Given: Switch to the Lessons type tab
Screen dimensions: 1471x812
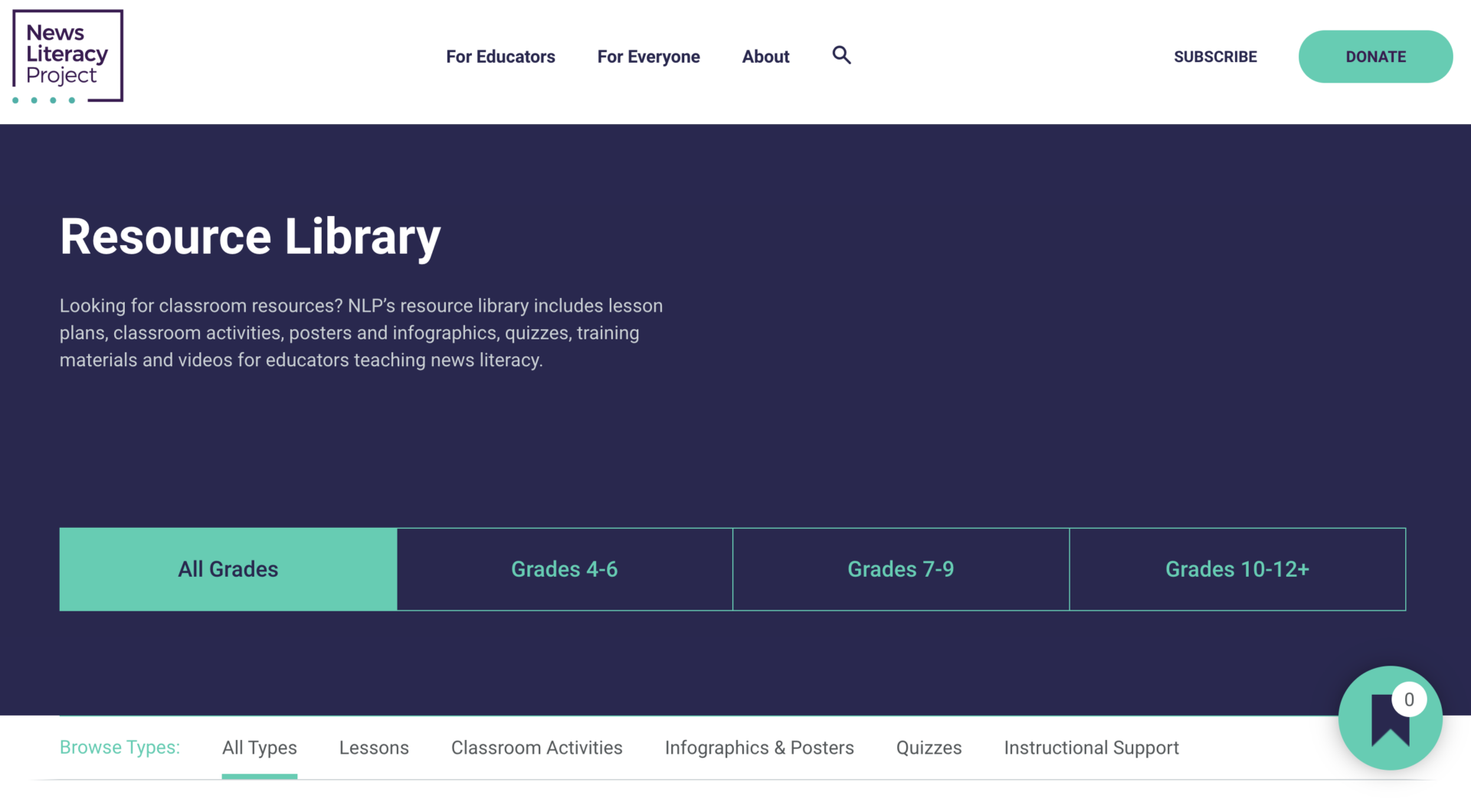Looking at the screenshot, I should point(374,748).
